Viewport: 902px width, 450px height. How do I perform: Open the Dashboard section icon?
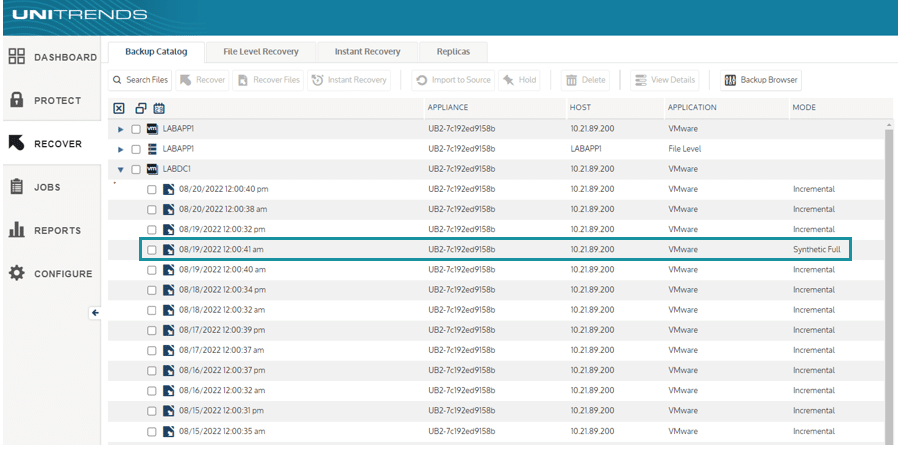click(17, 56)
